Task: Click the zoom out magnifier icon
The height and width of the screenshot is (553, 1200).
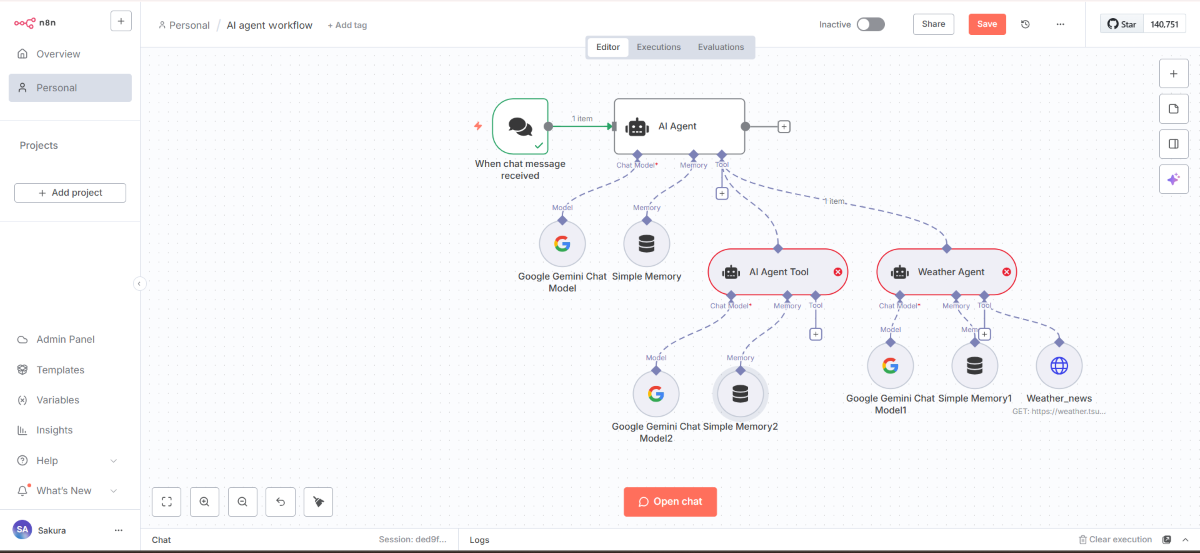Action: (x=242, y=502)
